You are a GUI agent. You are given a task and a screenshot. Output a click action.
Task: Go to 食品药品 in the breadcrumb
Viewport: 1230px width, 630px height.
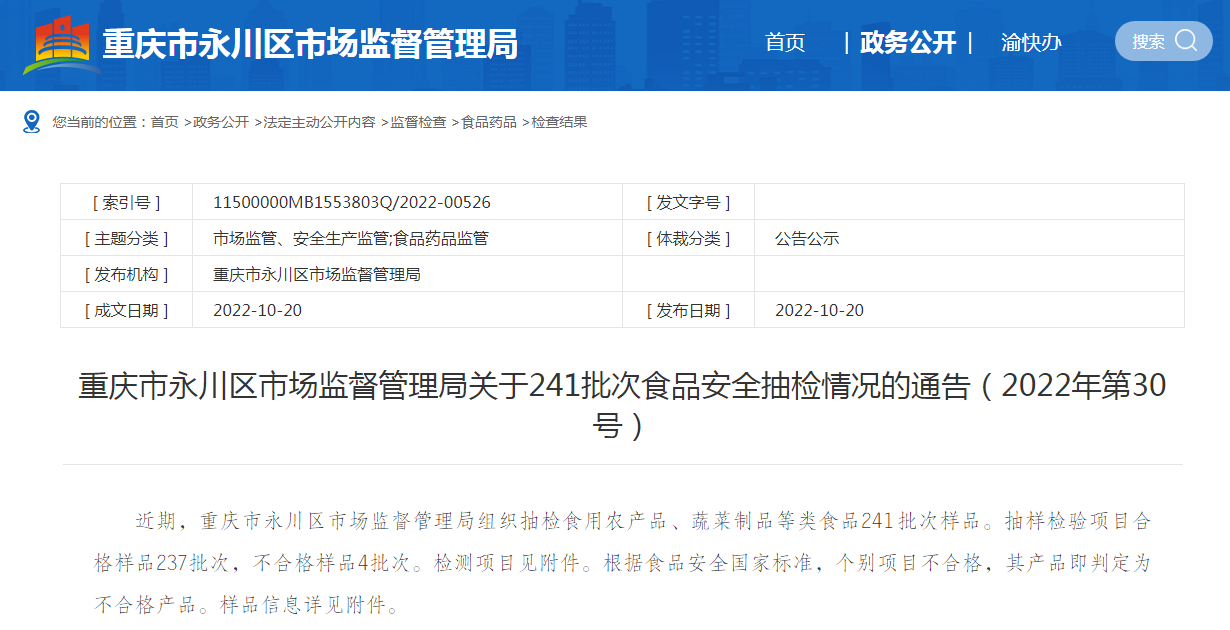489,122
